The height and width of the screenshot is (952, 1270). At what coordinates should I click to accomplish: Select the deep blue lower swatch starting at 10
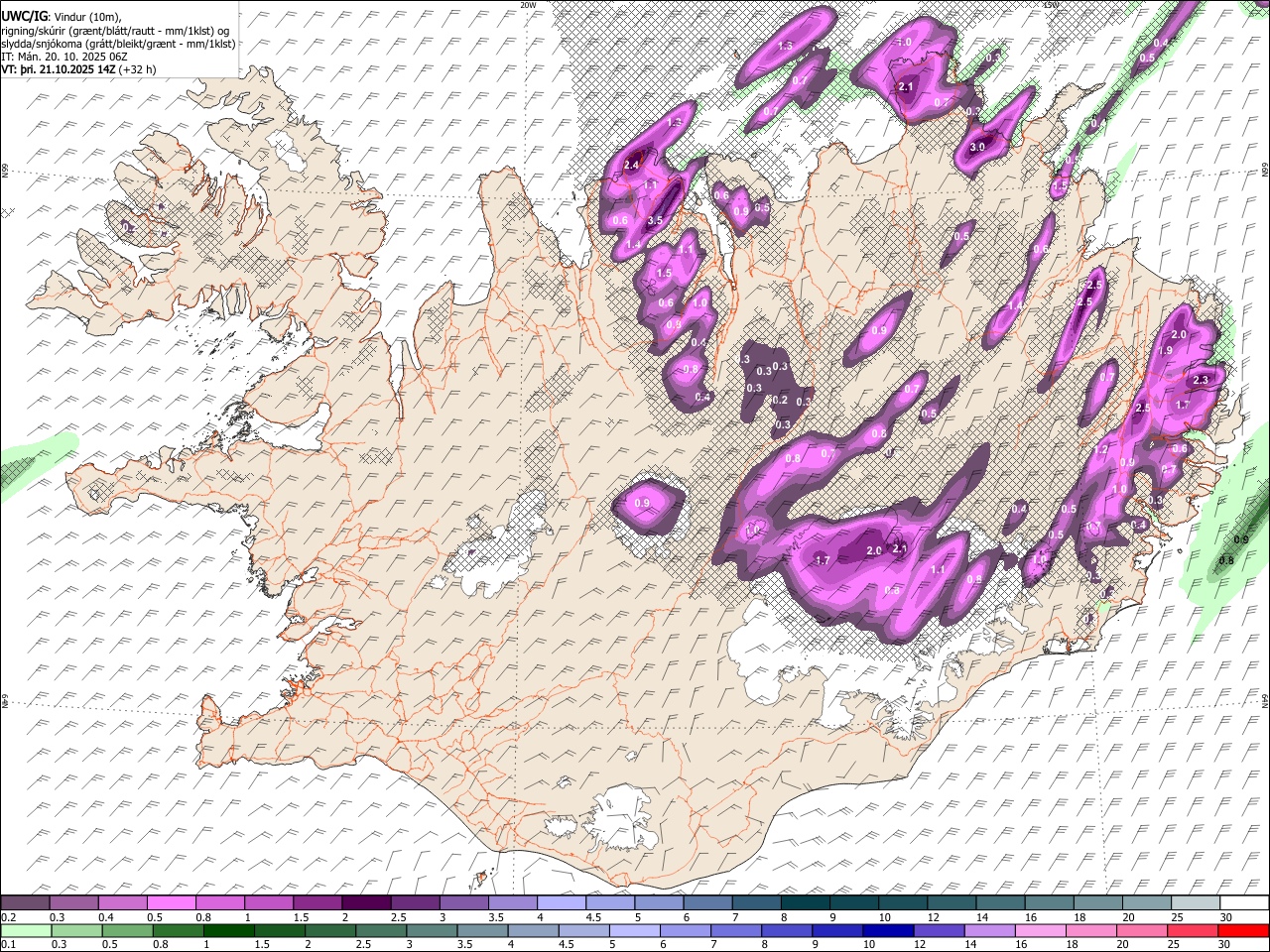point(888,930)
